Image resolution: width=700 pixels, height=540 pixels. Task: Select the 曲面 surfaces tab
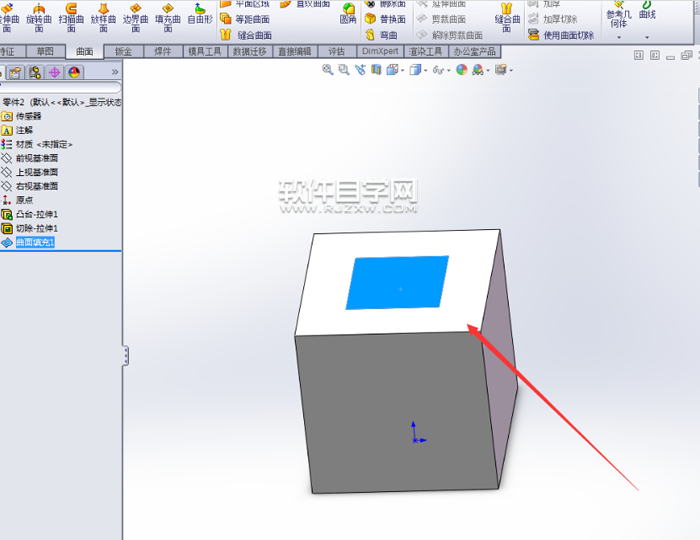click(84, 51)
